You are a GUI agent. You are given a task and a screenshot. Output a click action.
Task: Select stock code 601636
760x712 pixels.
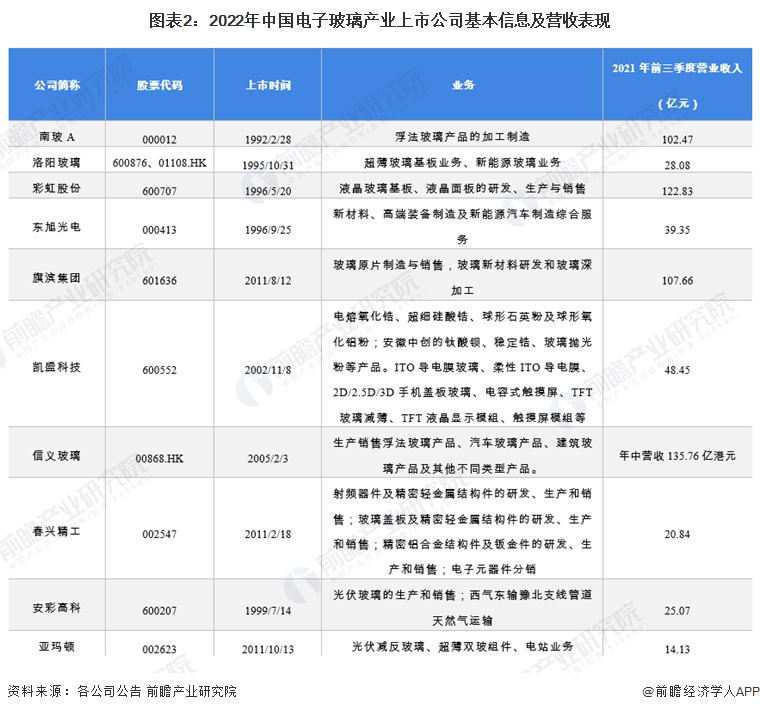(159, 281)
